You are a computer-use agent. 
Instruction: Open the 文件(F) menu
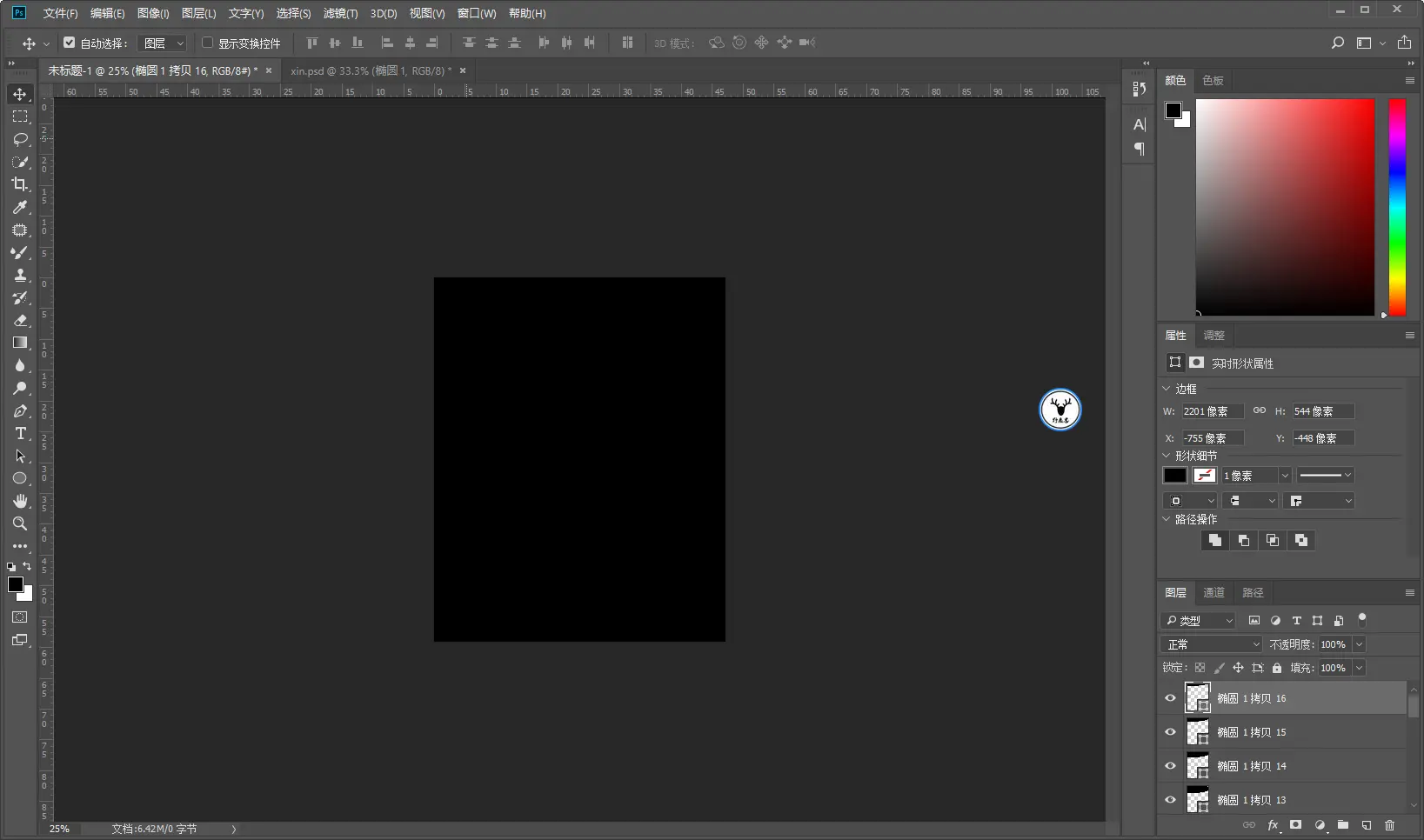pyautogui.click(x=60, y=13)
